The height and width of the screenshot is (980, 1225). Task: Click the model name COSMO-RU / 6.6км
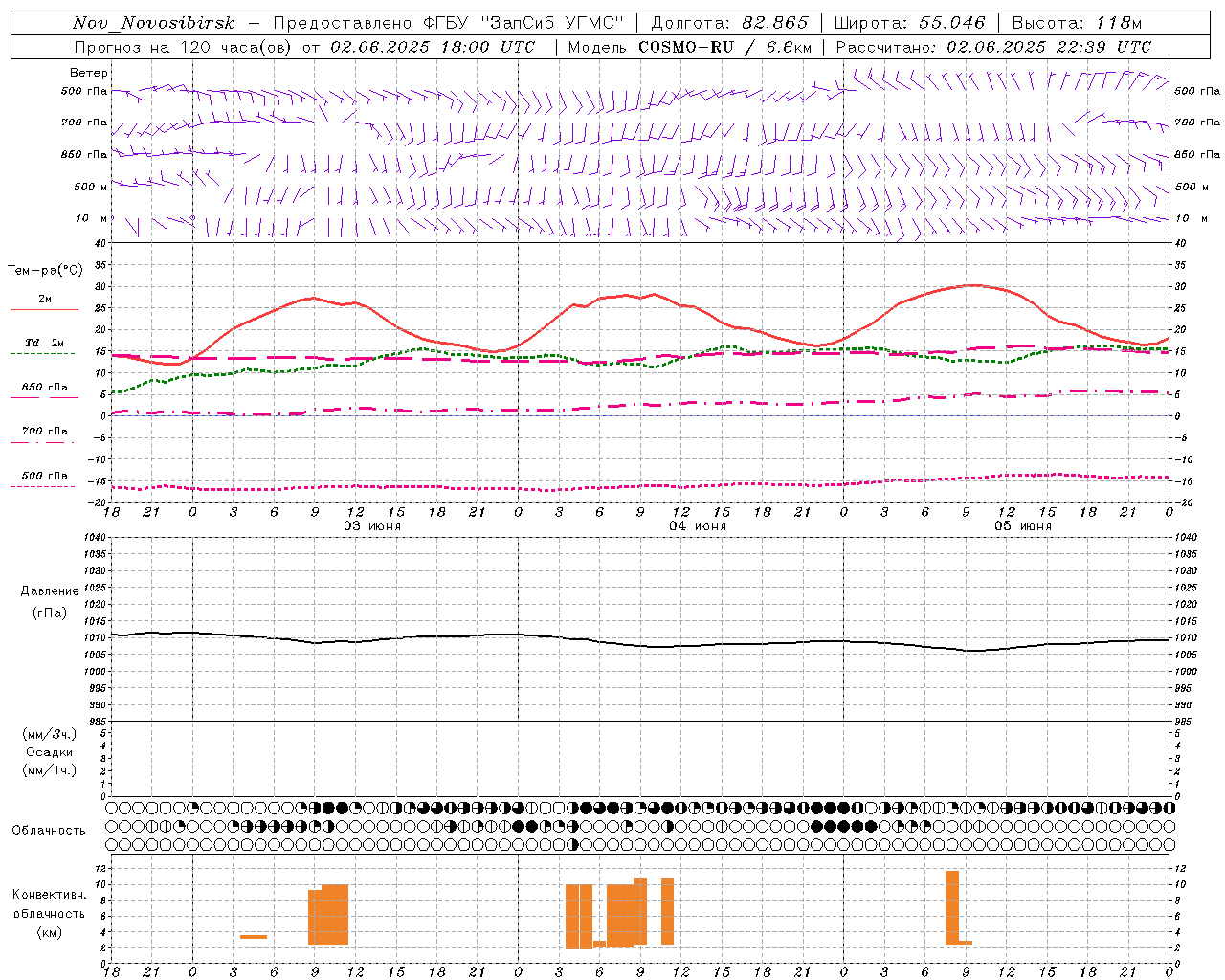point(724,47)
